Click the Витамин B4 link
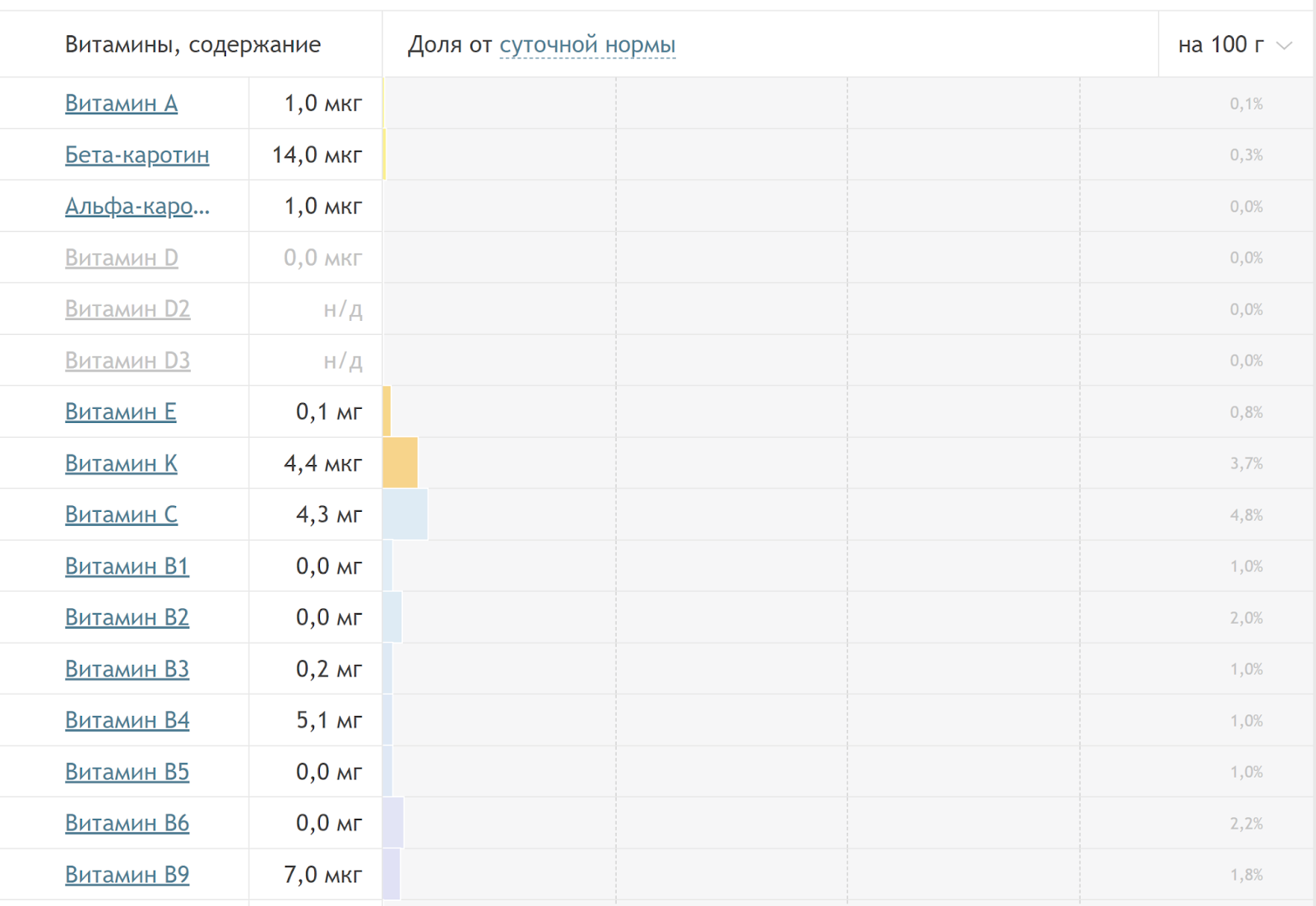 [127, 721]
